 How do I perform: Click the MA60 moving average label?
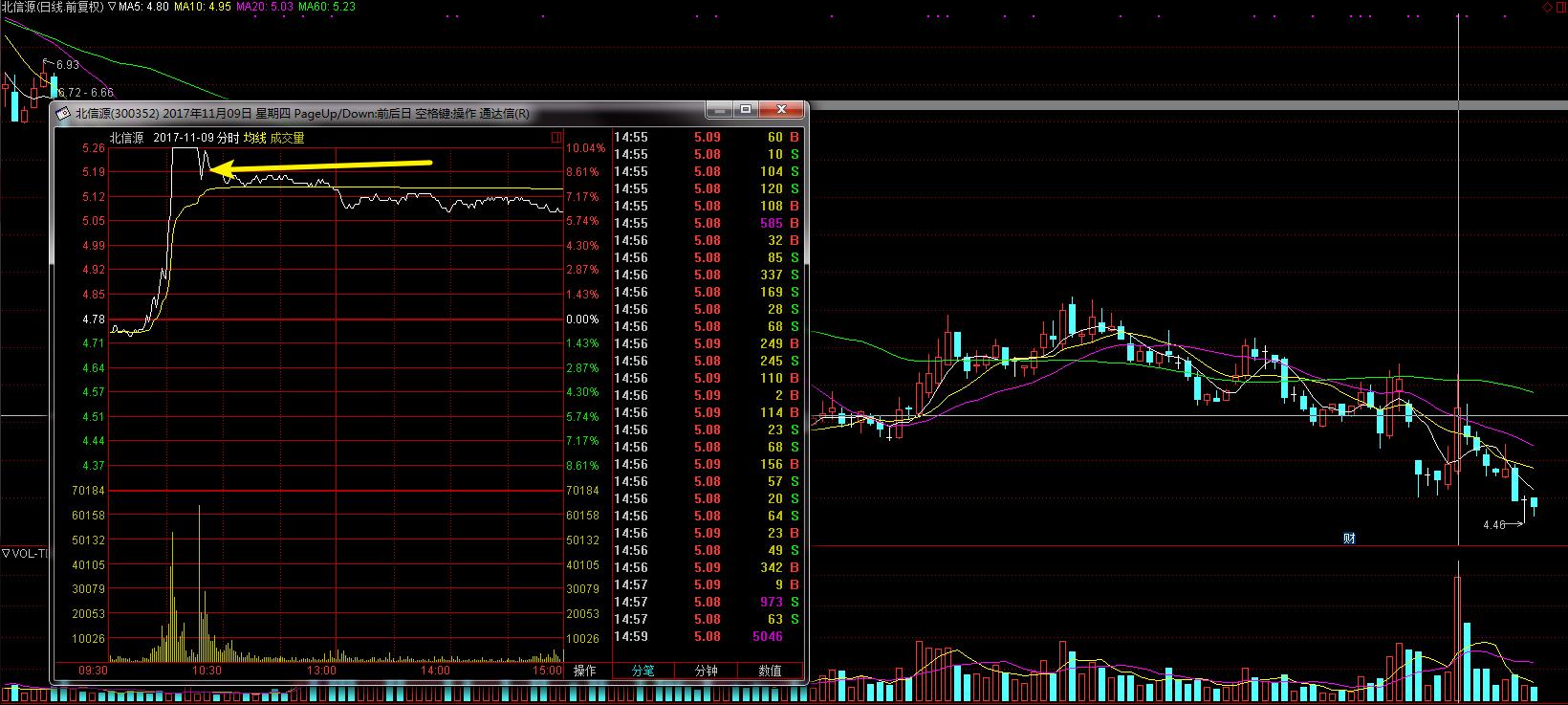coord(326,7)
